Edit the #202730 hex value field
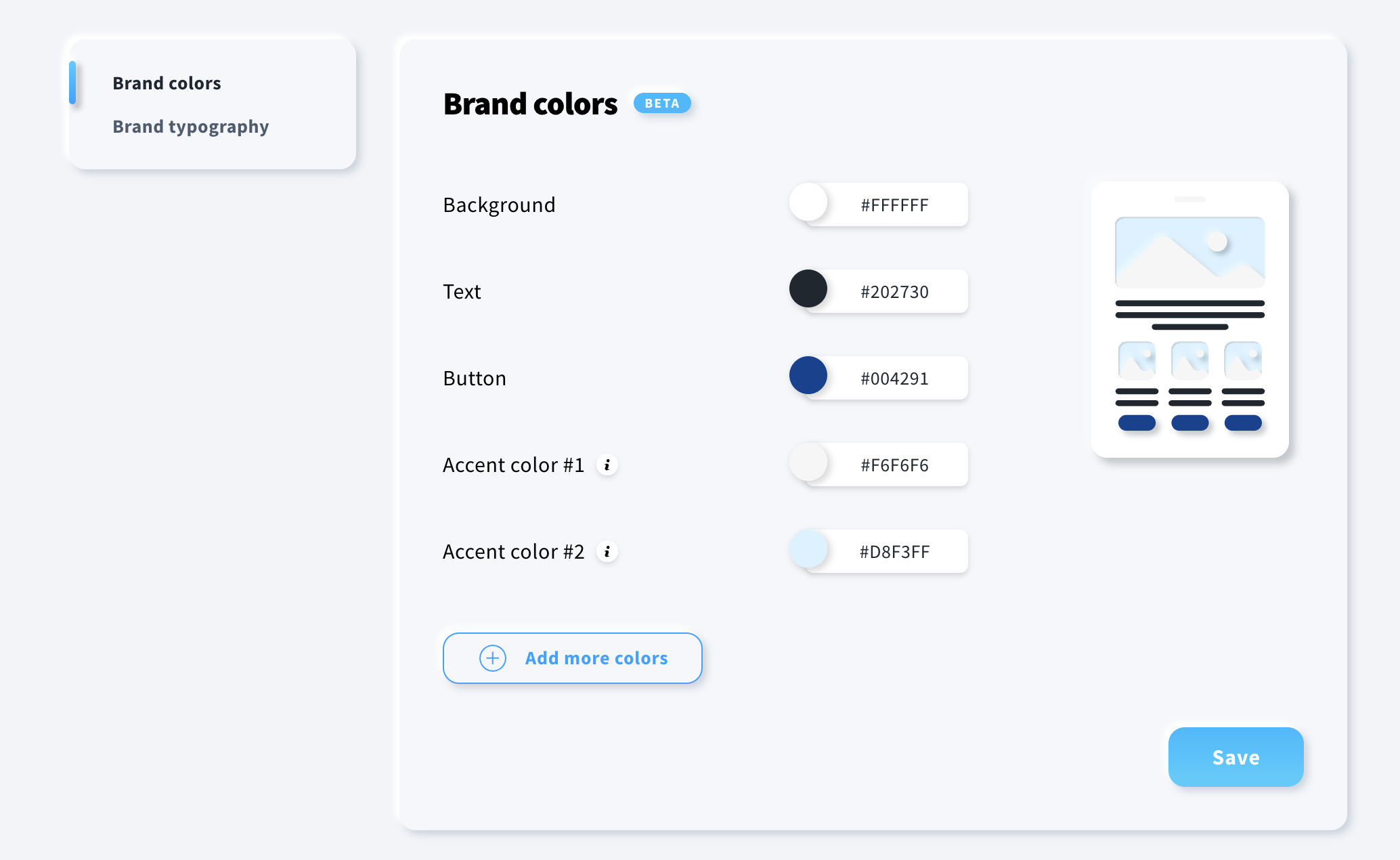The image size is (1400, 860). tap(894, 291)
